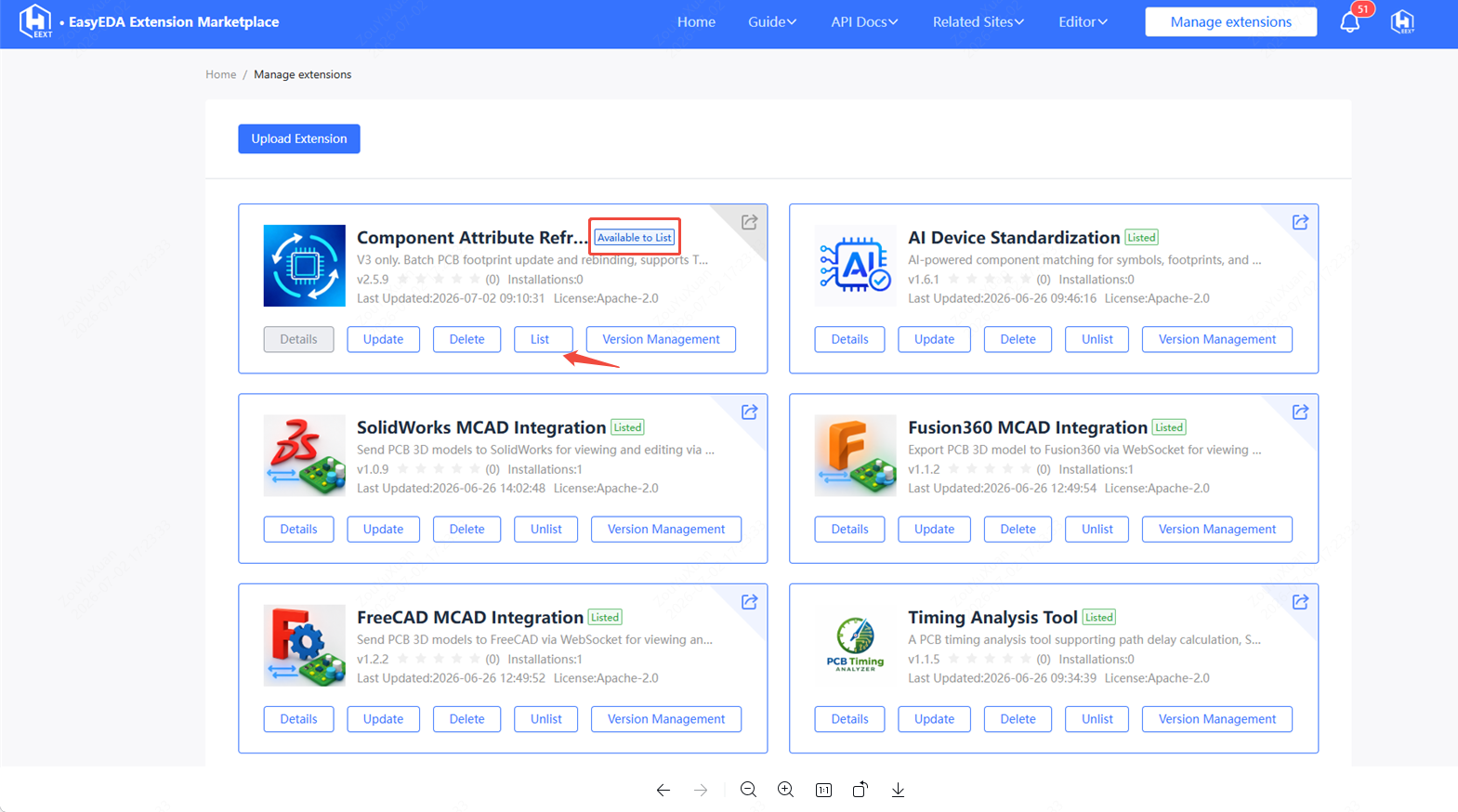Screen dimensions: 1458x812
Task: Click Delete on Fusion360 MCAD Integration card
Action: click(1018, 529)
